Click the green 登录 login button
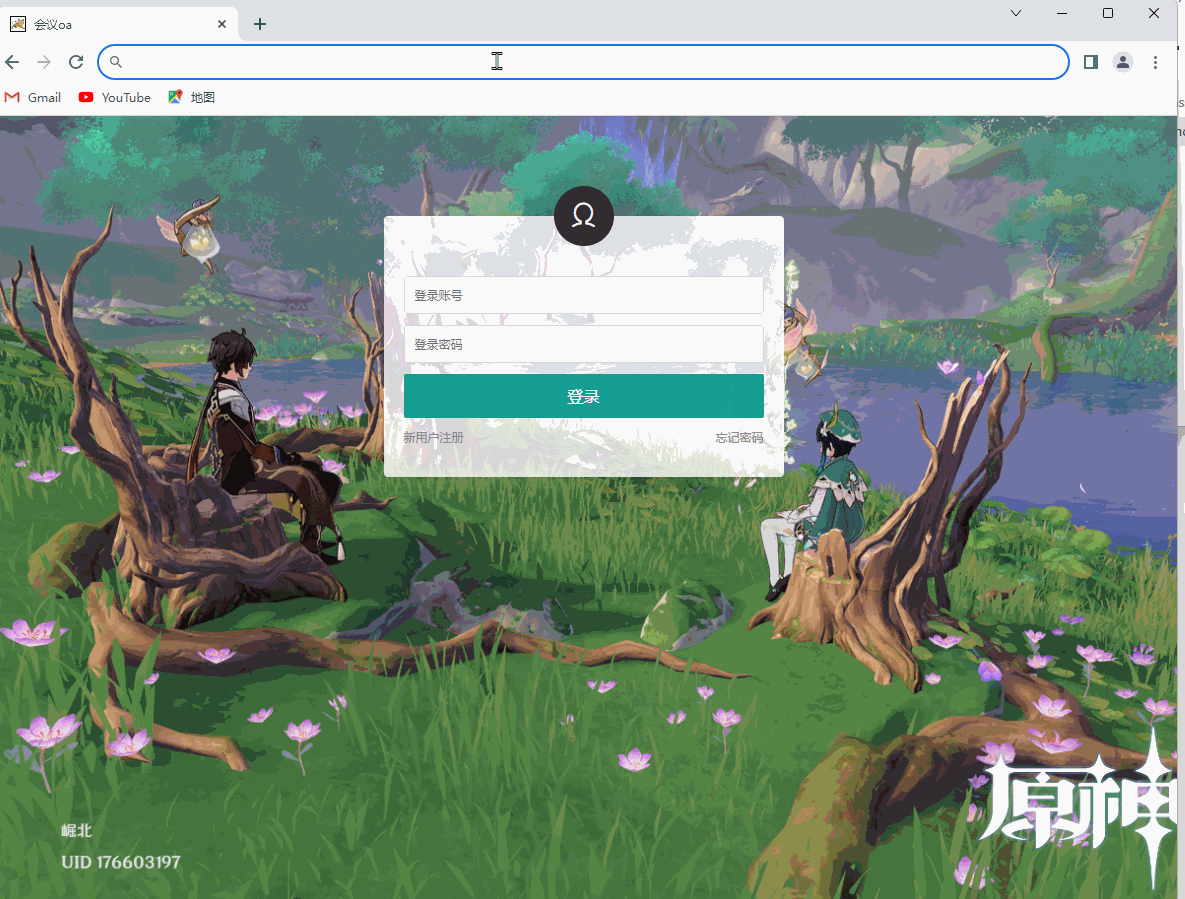 point(583,396)
